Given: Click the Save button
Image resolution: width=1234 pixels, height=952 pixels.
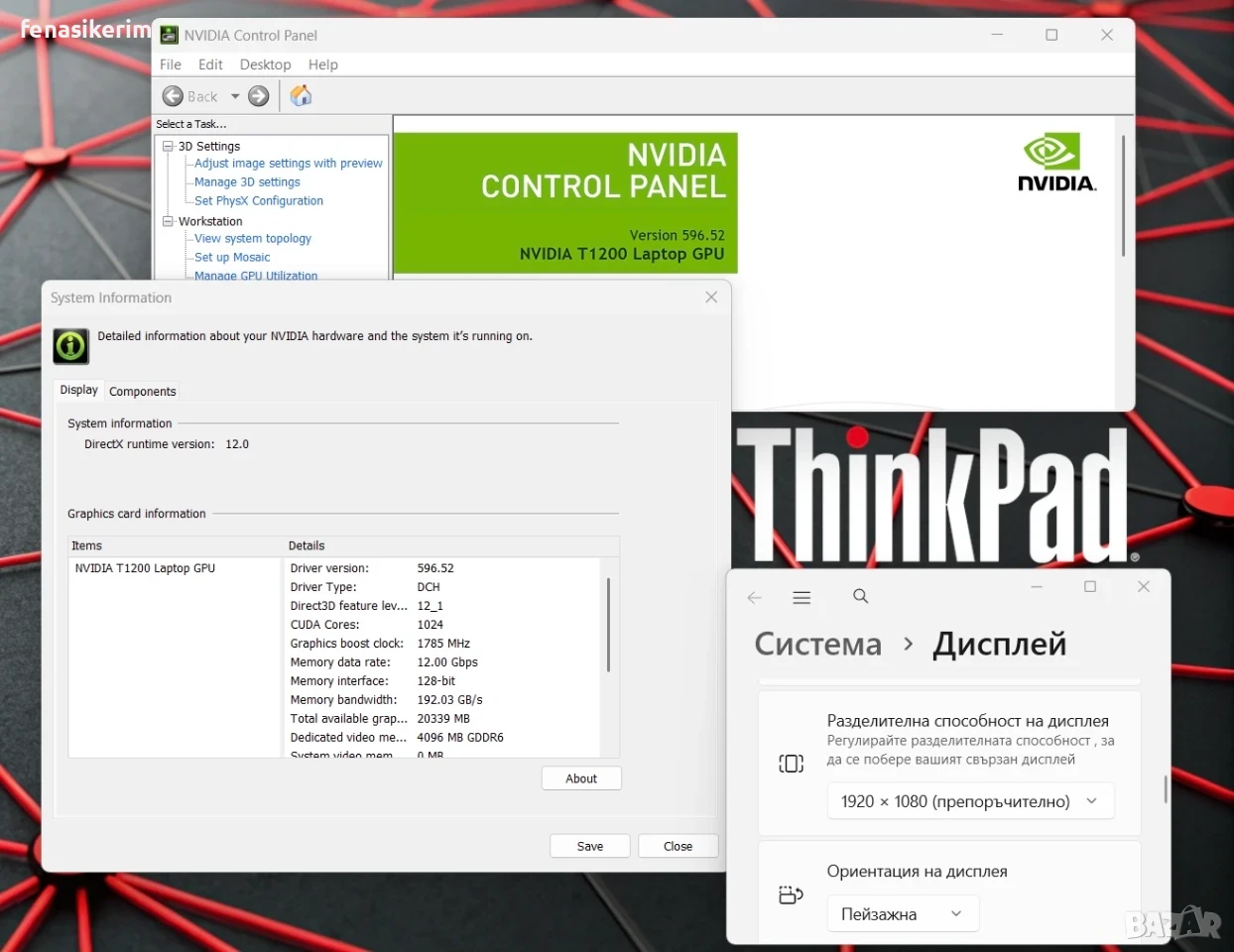Looking at the screenshot, I should pos(590,846).
